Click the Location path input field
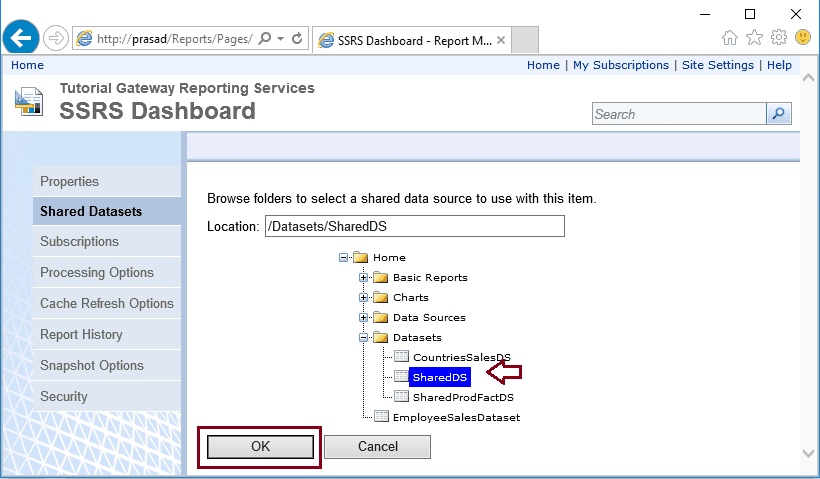The height and width of the screenshot is (479, 820). [415, 226]
